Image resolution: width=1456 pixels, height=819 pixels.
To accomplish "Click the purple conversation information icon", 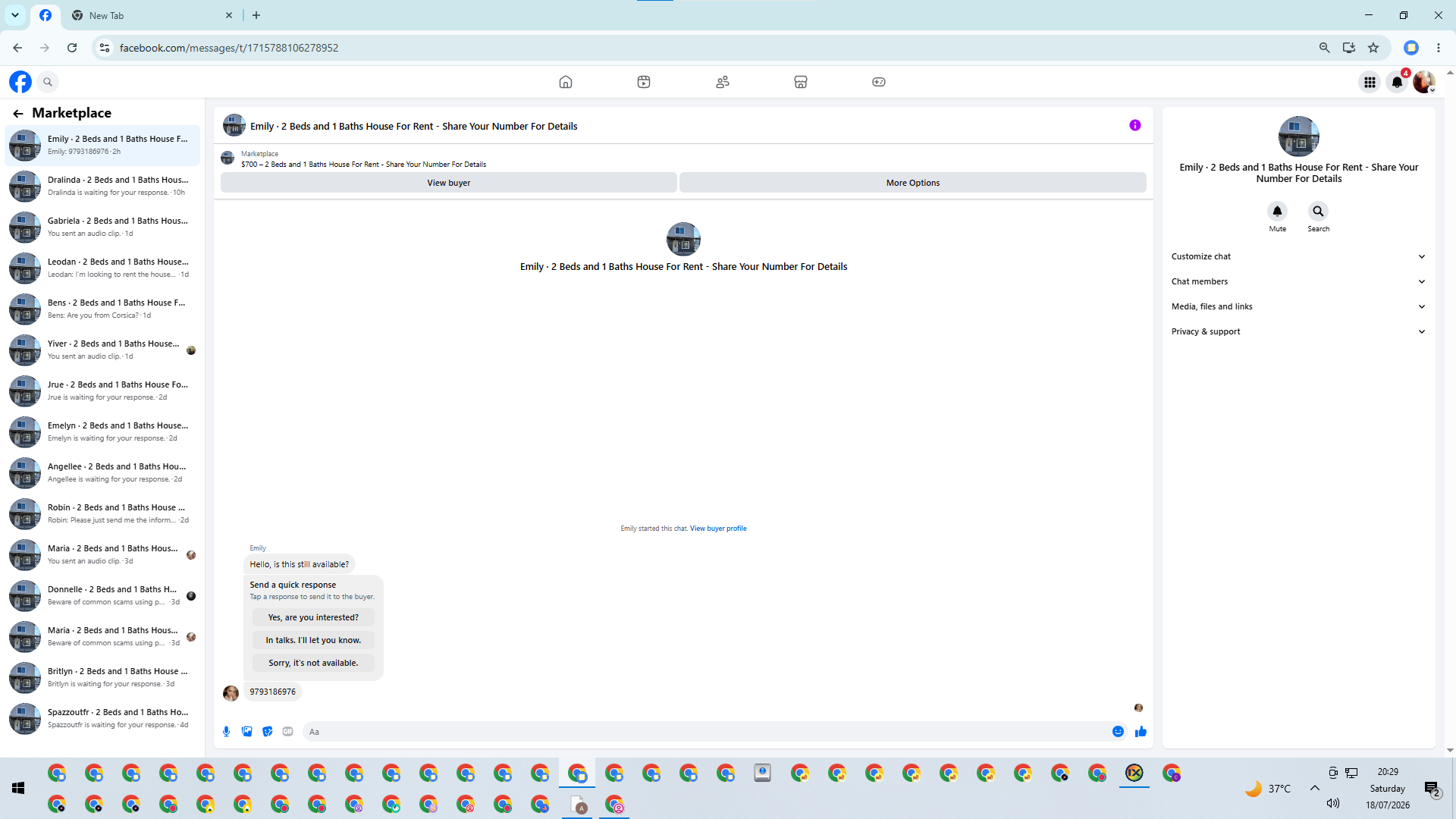I will [x=1135, y=125].
